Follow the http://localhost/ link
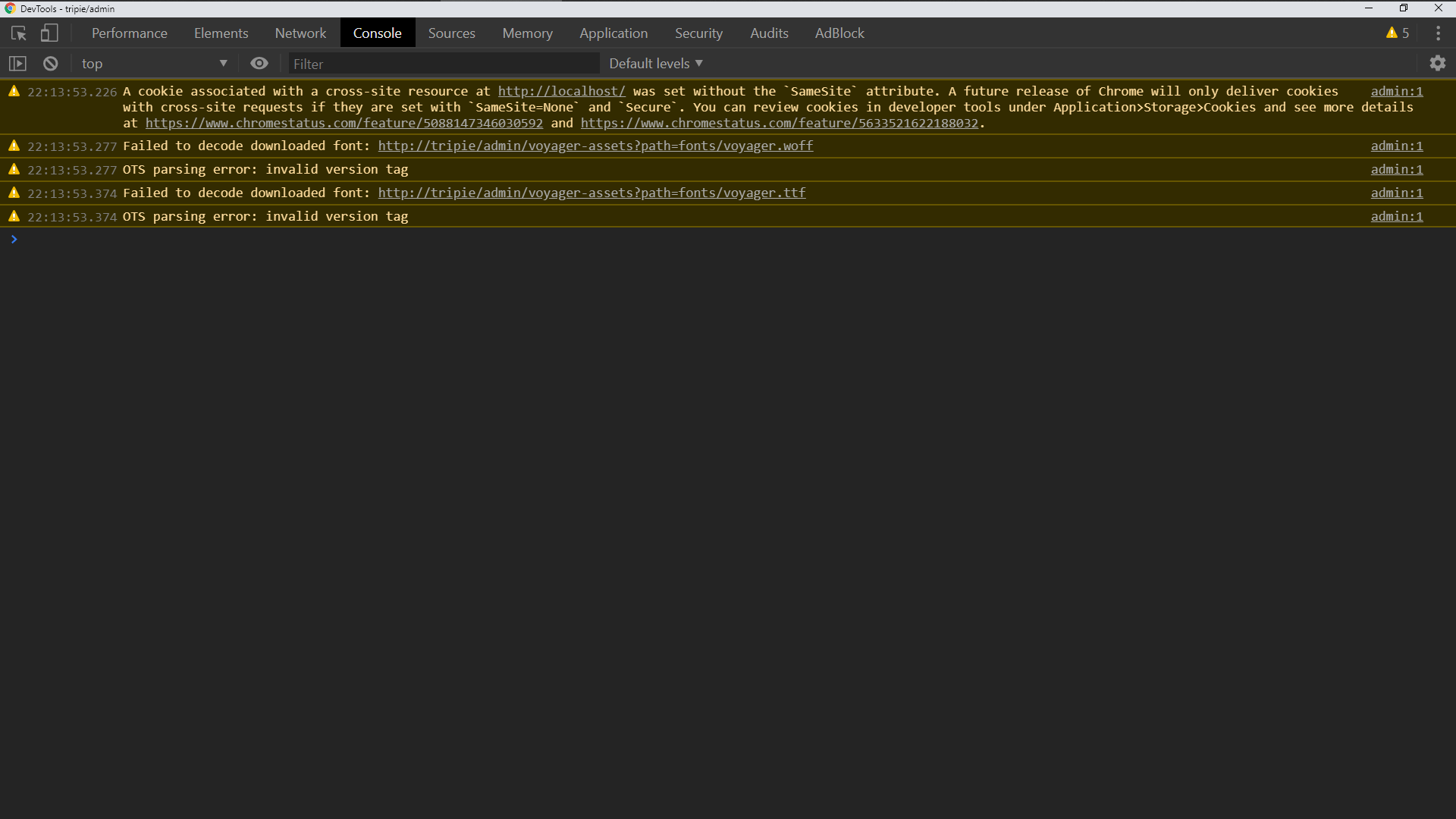The image size is (1456, 819). pos(561,91)
